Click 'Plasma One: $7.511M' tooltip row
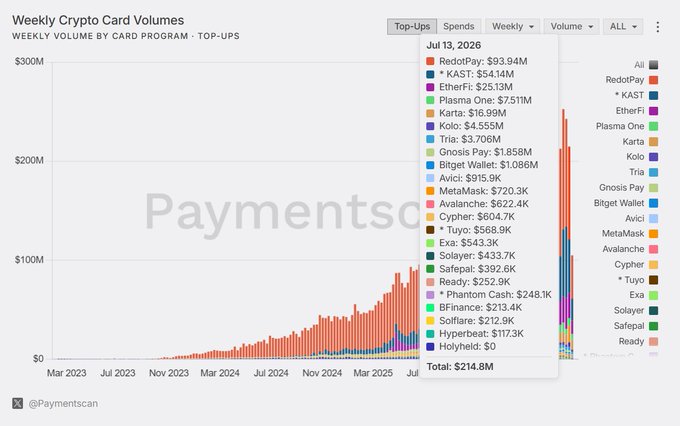 pyautogui.click(x=479, y=100)
